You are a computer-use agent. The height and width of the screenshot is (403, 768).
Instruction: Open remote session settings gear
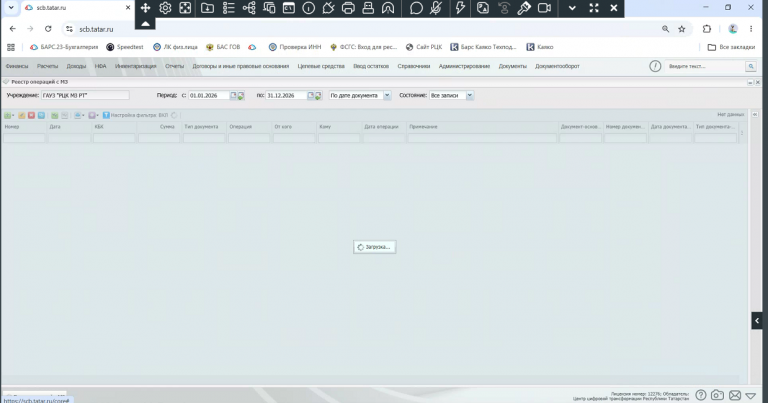pyautogui.click(x=165, y=8)
